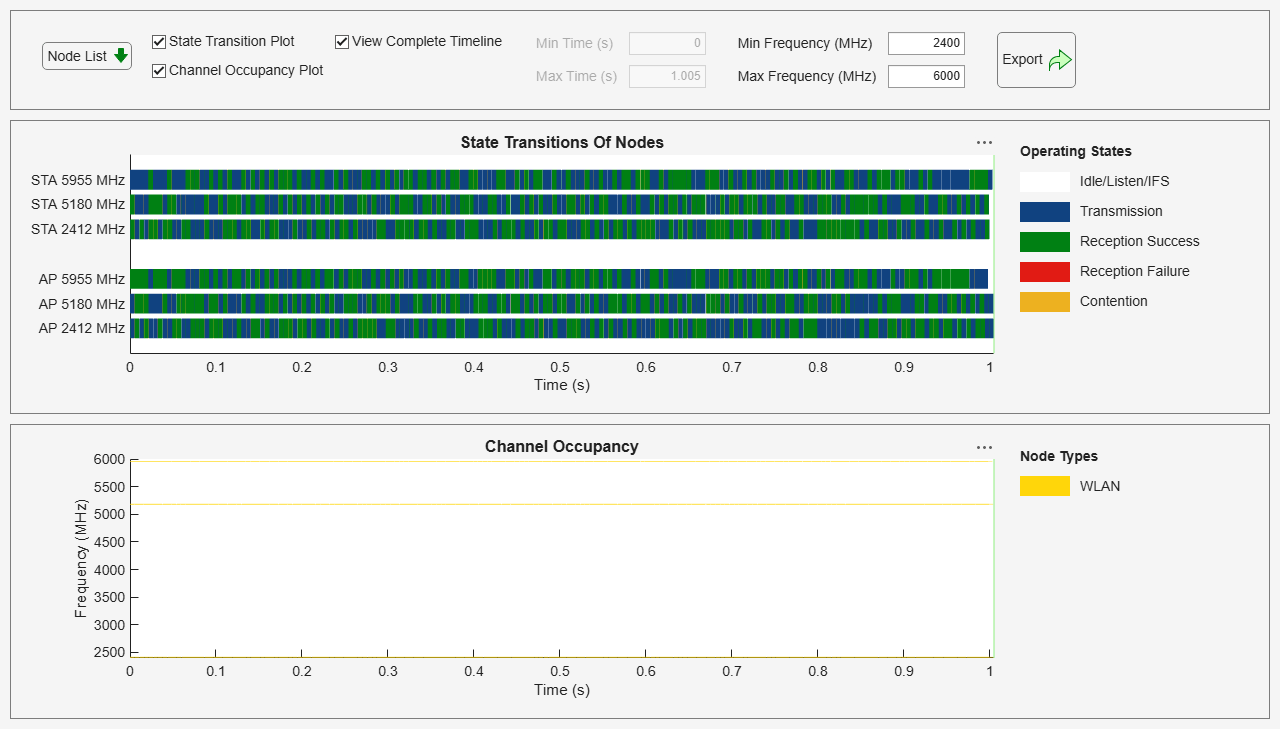
Task: Toggle View Complete Timeline checkbox
Action: 342,42
